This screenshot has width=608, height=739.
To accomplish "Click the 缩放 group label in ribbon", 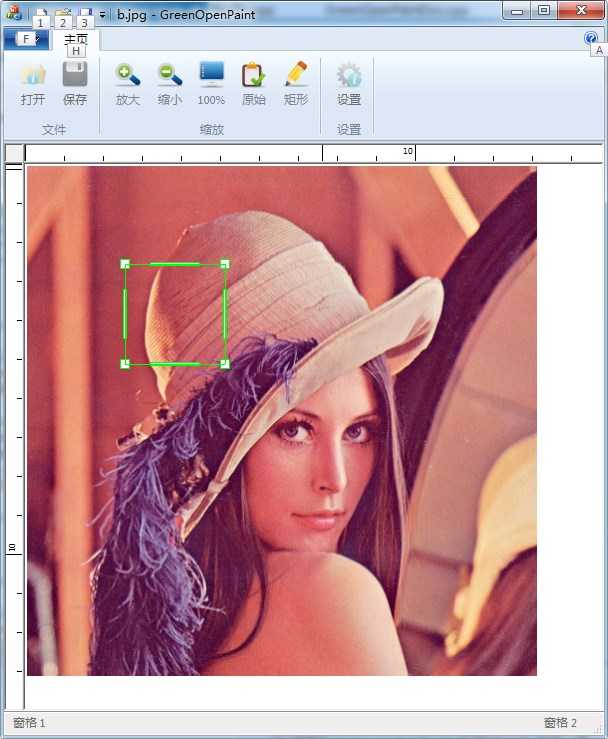I will click(212, 129).
